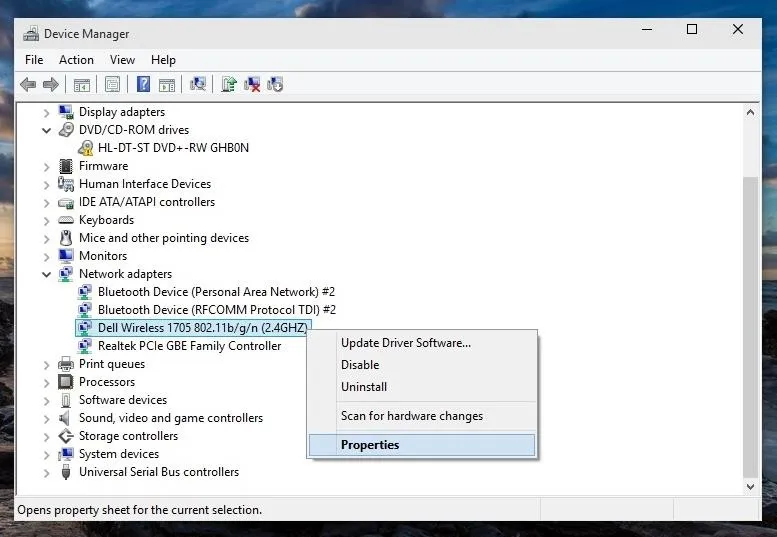Screen dimensions: 777x537
Task: Click the Forward arrow toolbar icon
Action: [51, 85]
